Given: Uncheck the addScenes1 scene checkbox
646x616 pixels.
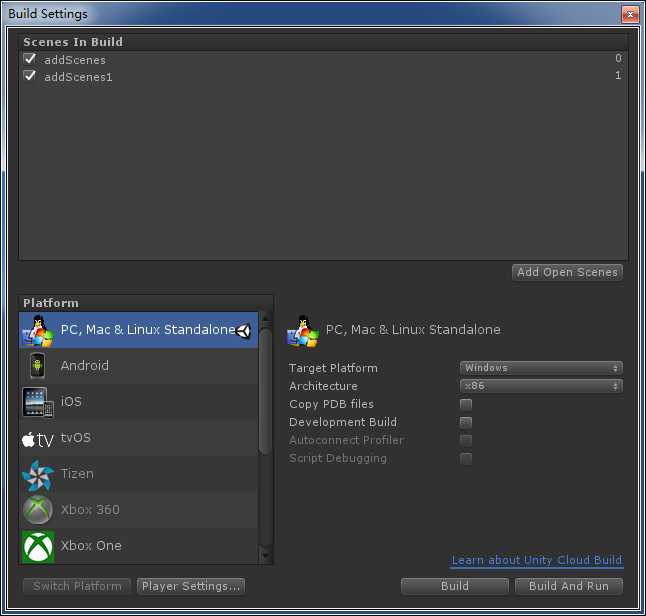Looking at the screenshot, I should [30, 76].
